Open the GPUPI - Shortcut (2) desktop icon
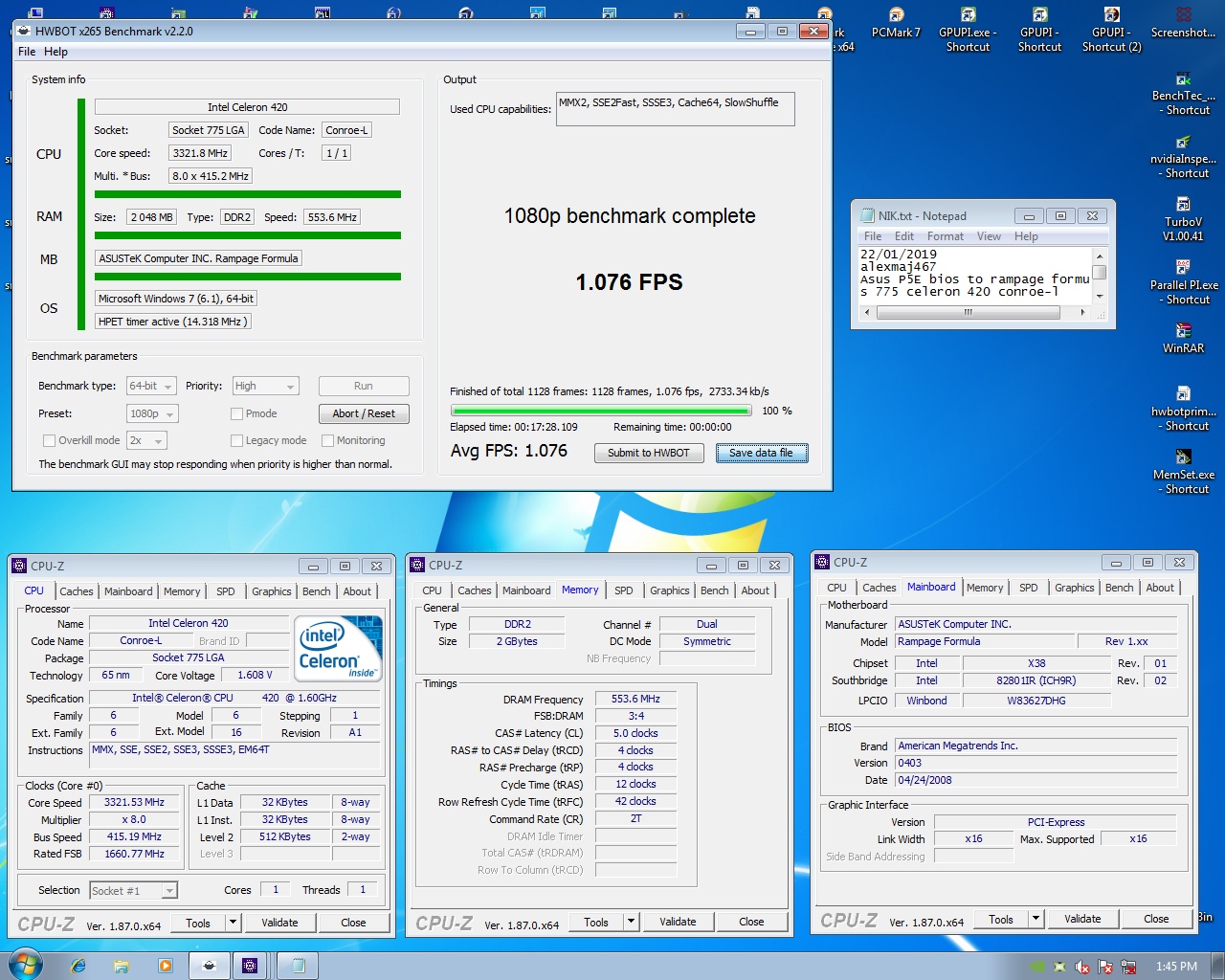Image resolution: width=1225 pixels, height=980 pixels. (x=1111, y=29)
